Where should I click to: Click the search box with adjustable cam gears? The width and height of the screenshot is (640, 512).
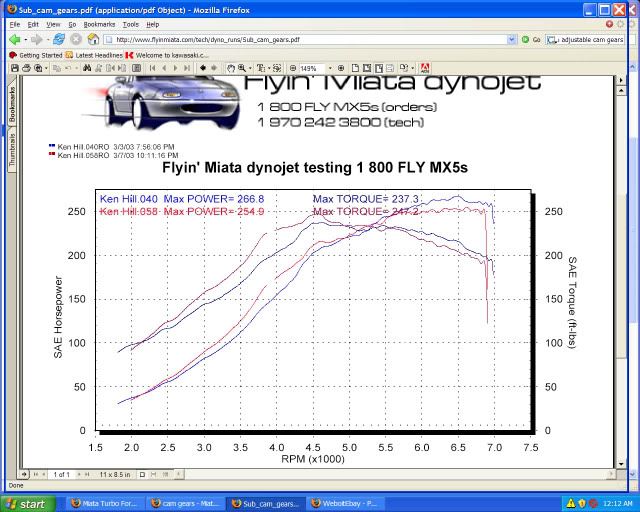[586, 40]
